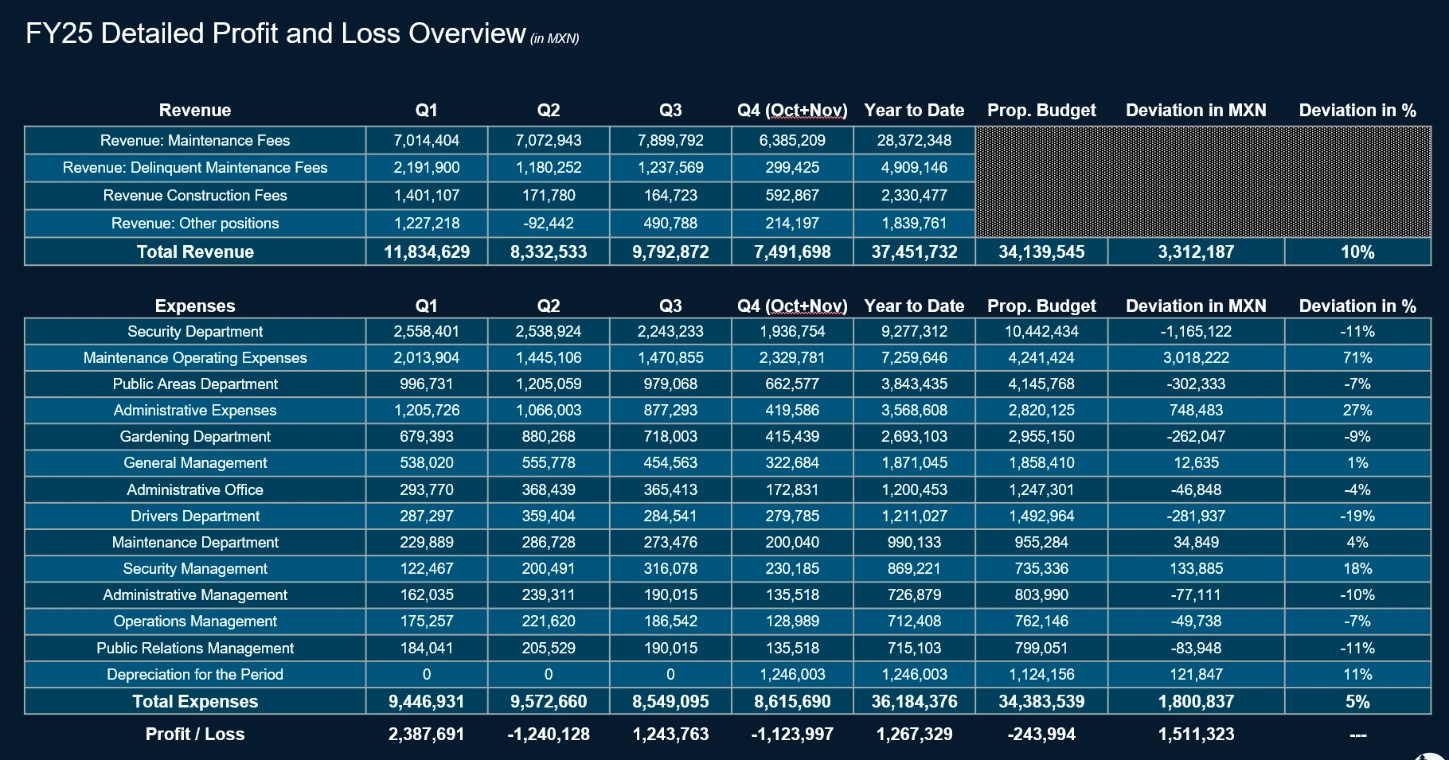
Task: Click the Gardening Department row label
Action: (x=195, y=437)
